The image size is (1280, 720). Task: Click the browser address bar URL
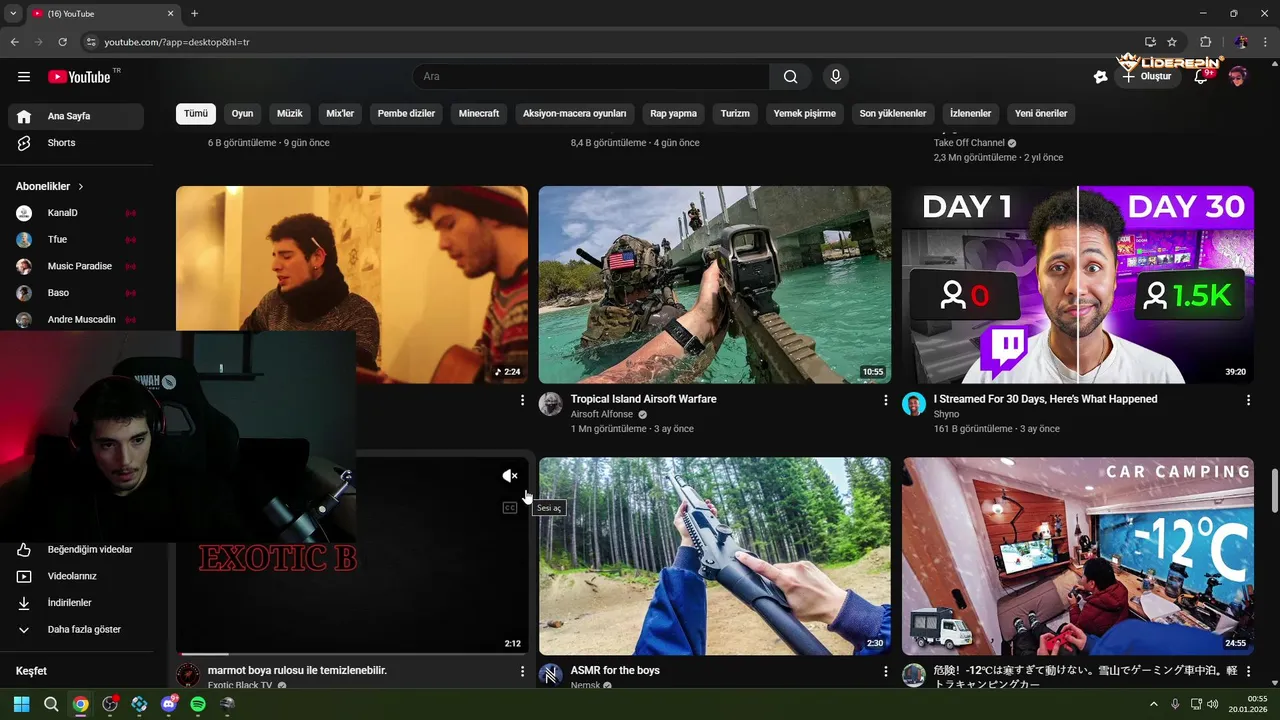[x=177, y=42]
